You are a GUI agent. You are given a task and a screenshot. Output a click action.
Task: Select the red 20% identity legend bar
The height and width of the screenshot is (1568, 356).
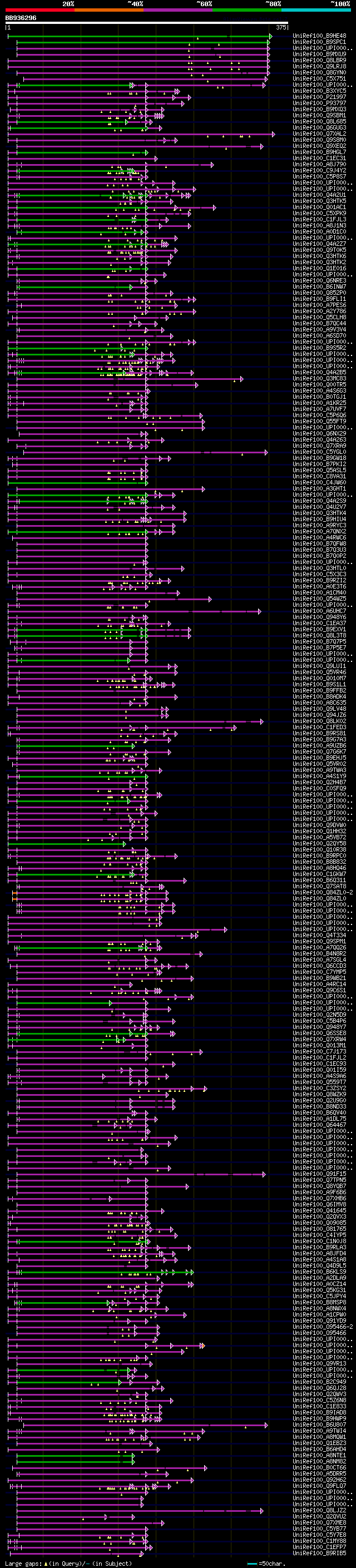[x=39, y=11]
